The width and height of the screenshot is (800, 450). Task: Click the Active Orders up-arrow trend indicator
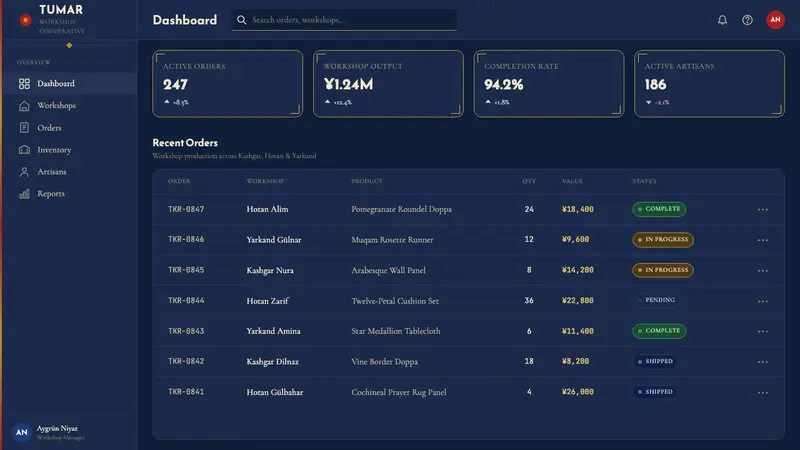coord(167,102)
